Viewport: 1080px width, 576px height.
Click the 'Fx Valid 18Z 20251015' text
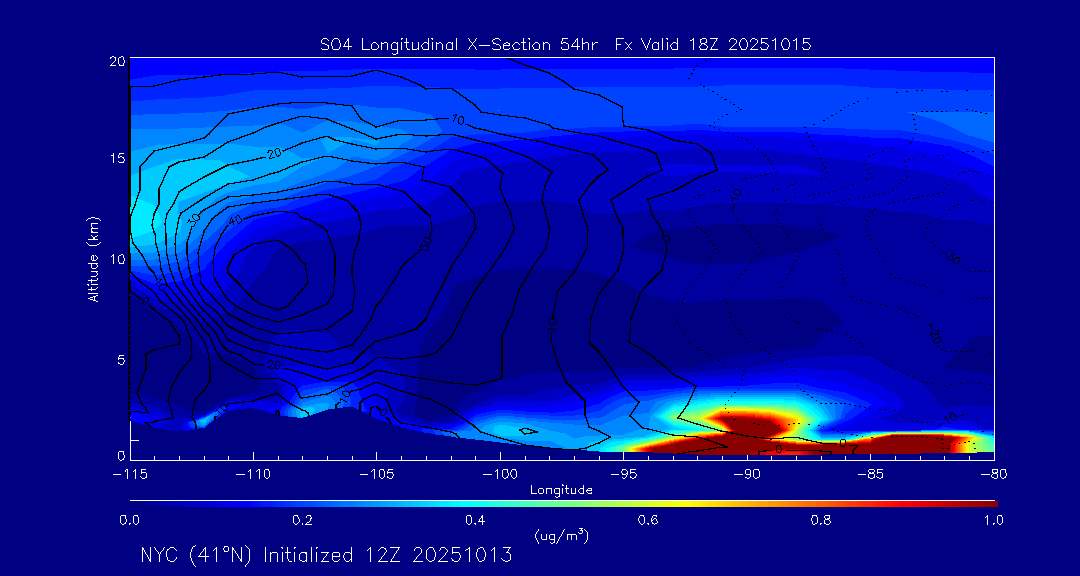click(714, 45)
